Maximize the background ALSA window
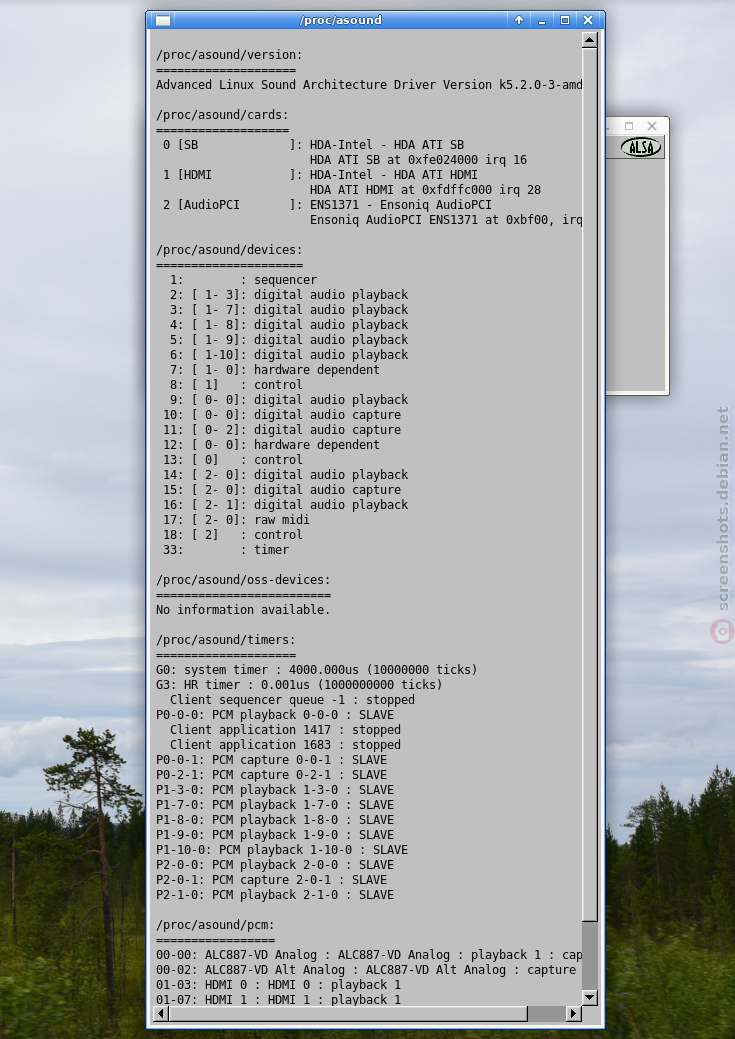The image size is (735, 1039). pos(629,126)
